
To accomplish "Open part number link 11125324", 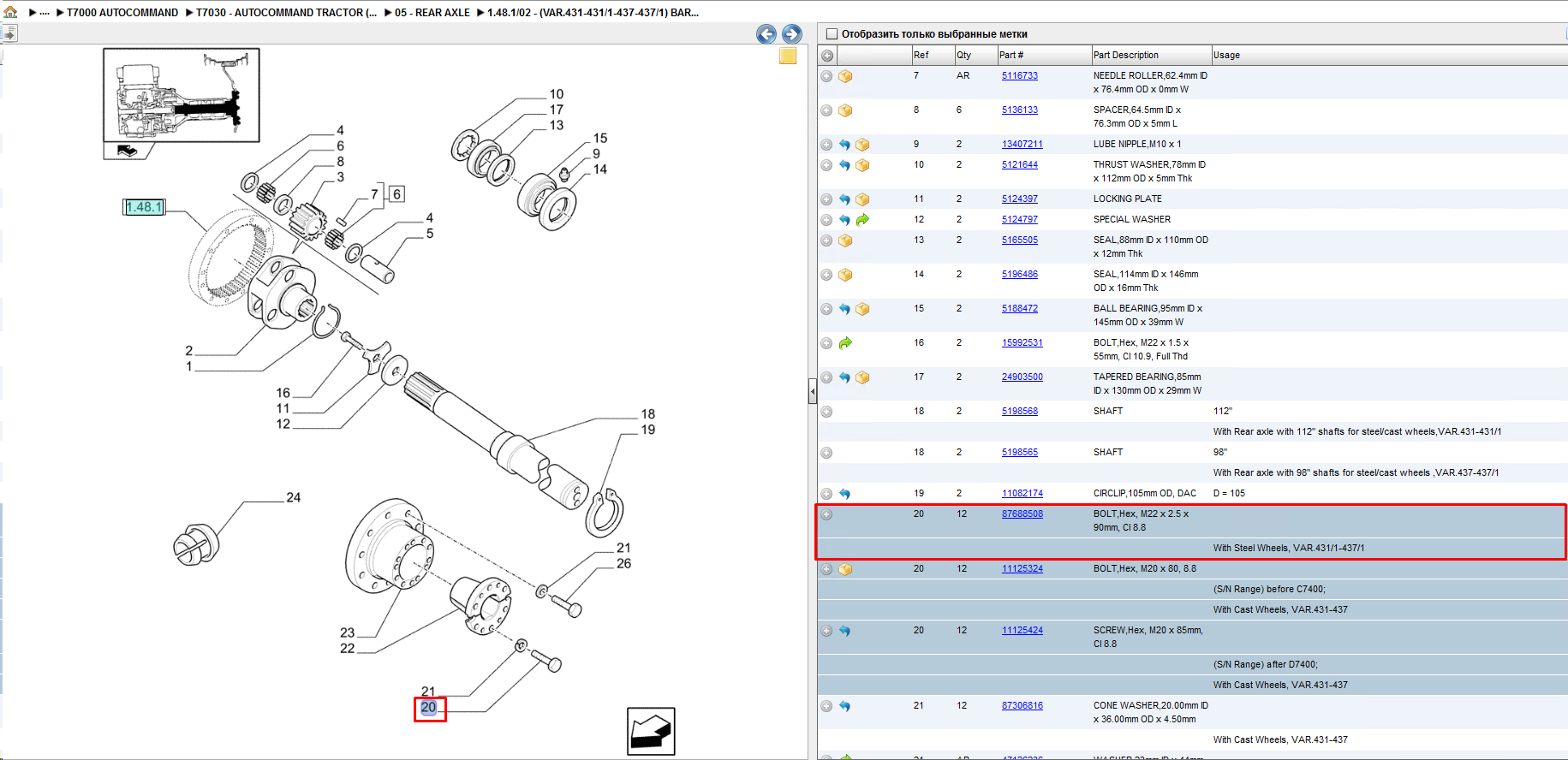I will (x=1022, y=569).
